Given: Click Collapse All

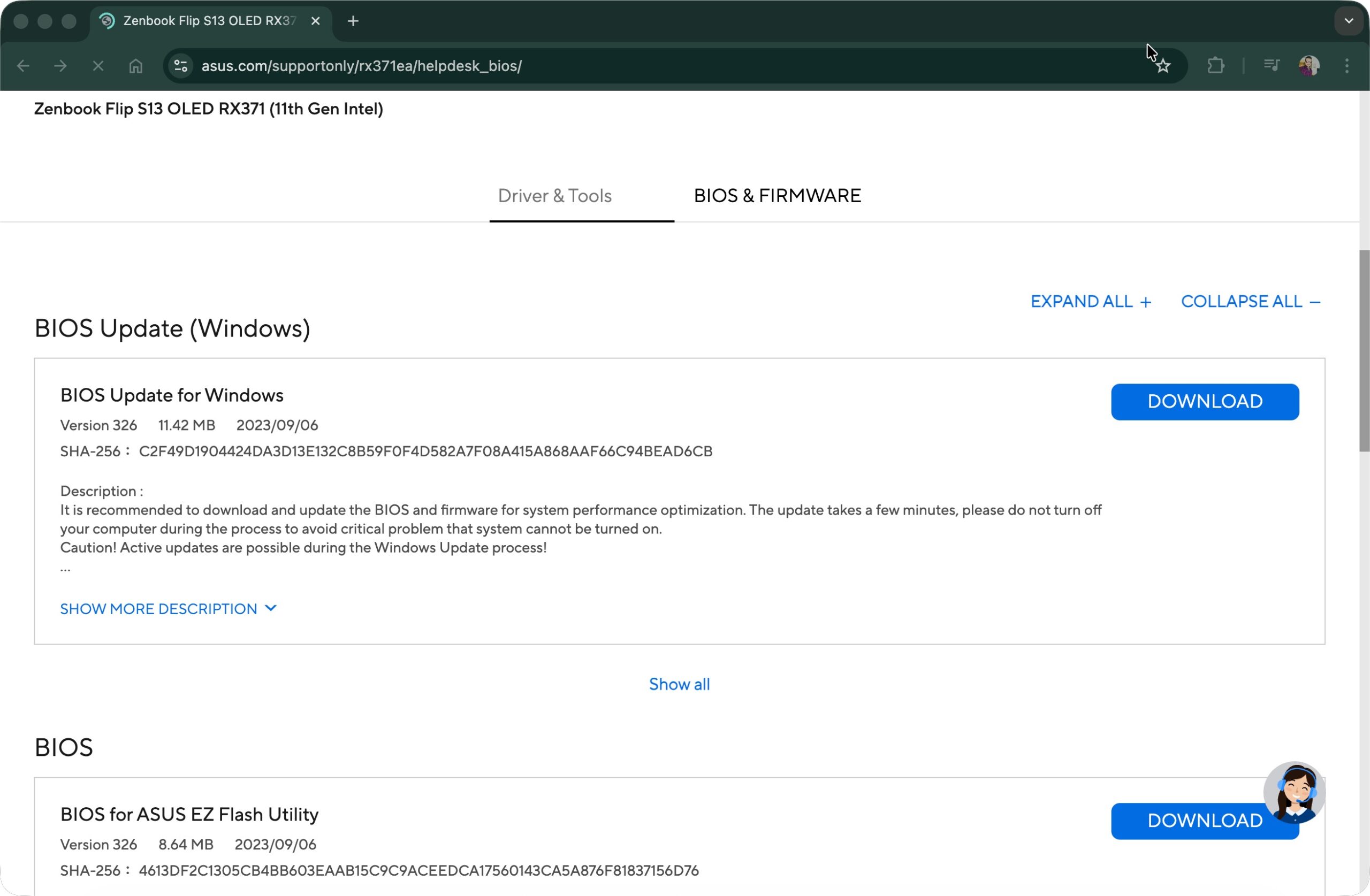Looking at the screenshot, I should 1250,301.
